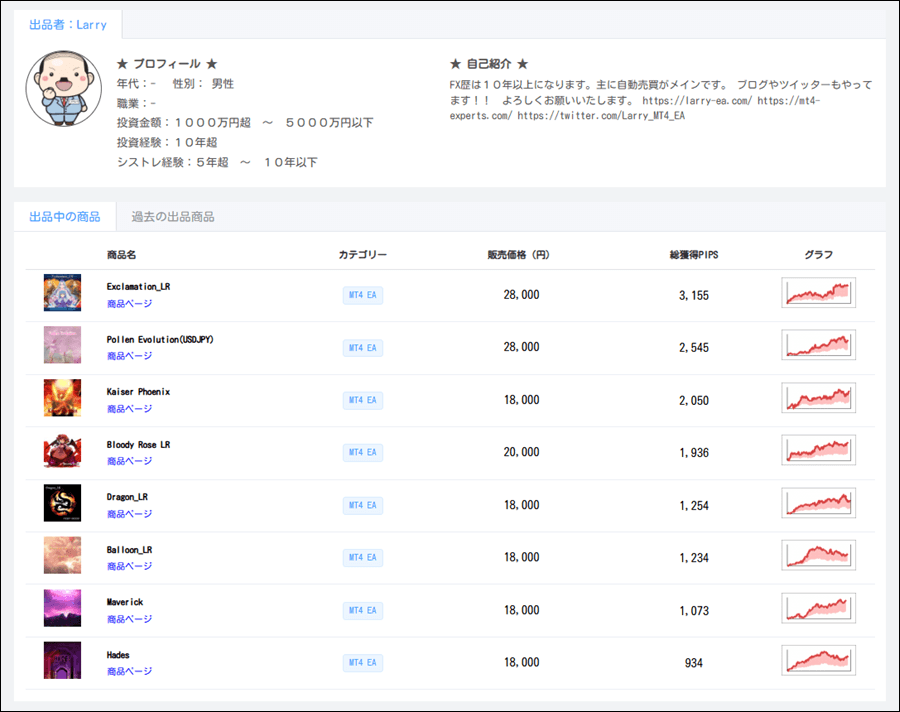This screenshot has width=900, height=712.
Task: Open 商品ページ link under Hades
Action: click(130, 671)
